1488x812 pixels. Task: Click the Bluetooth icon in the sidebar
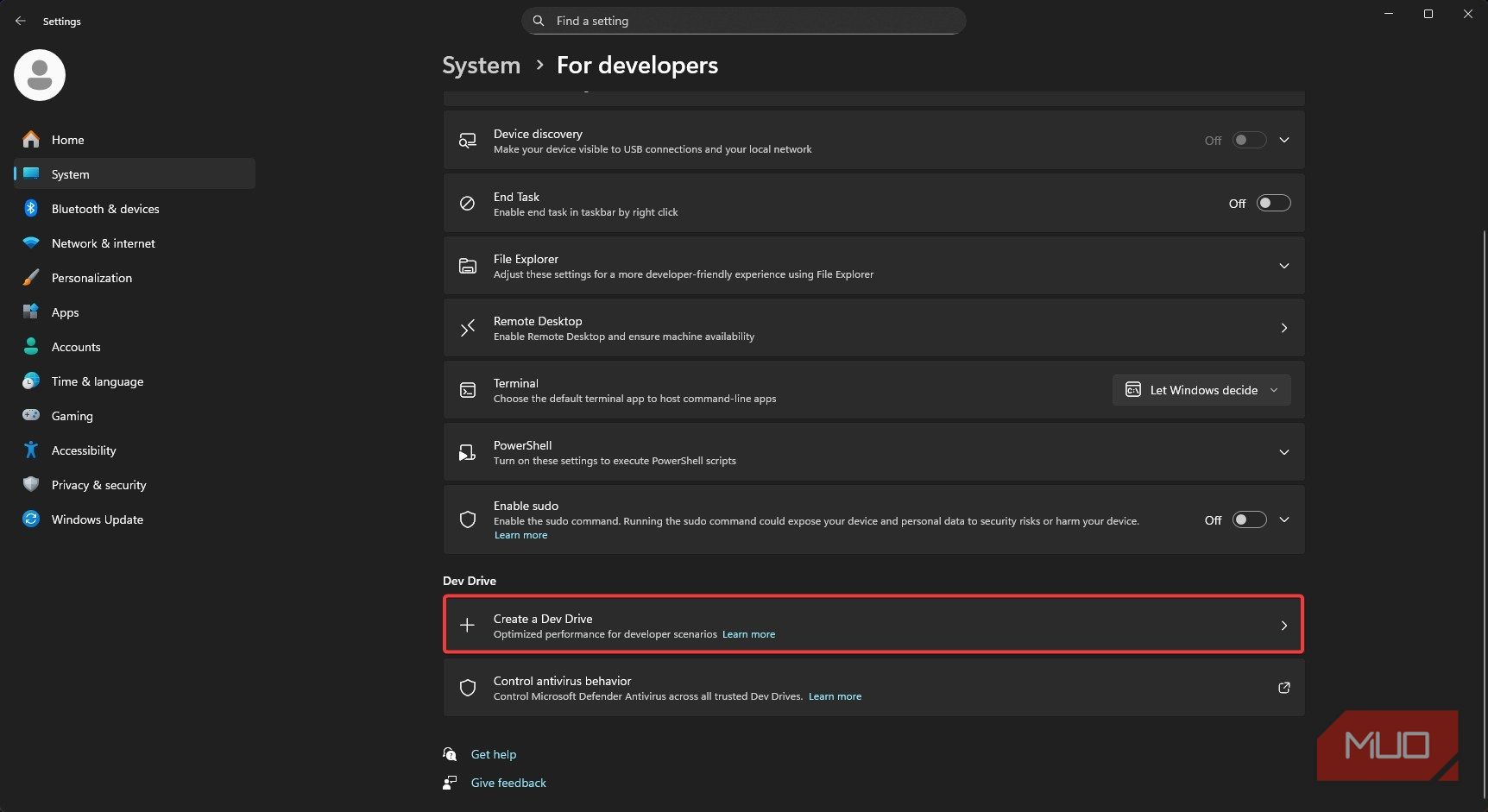pos(31,208)
